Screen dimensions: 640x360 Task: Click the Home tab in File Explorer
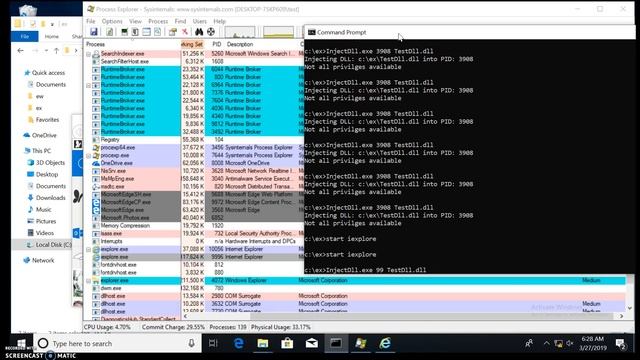pos(51,36)
